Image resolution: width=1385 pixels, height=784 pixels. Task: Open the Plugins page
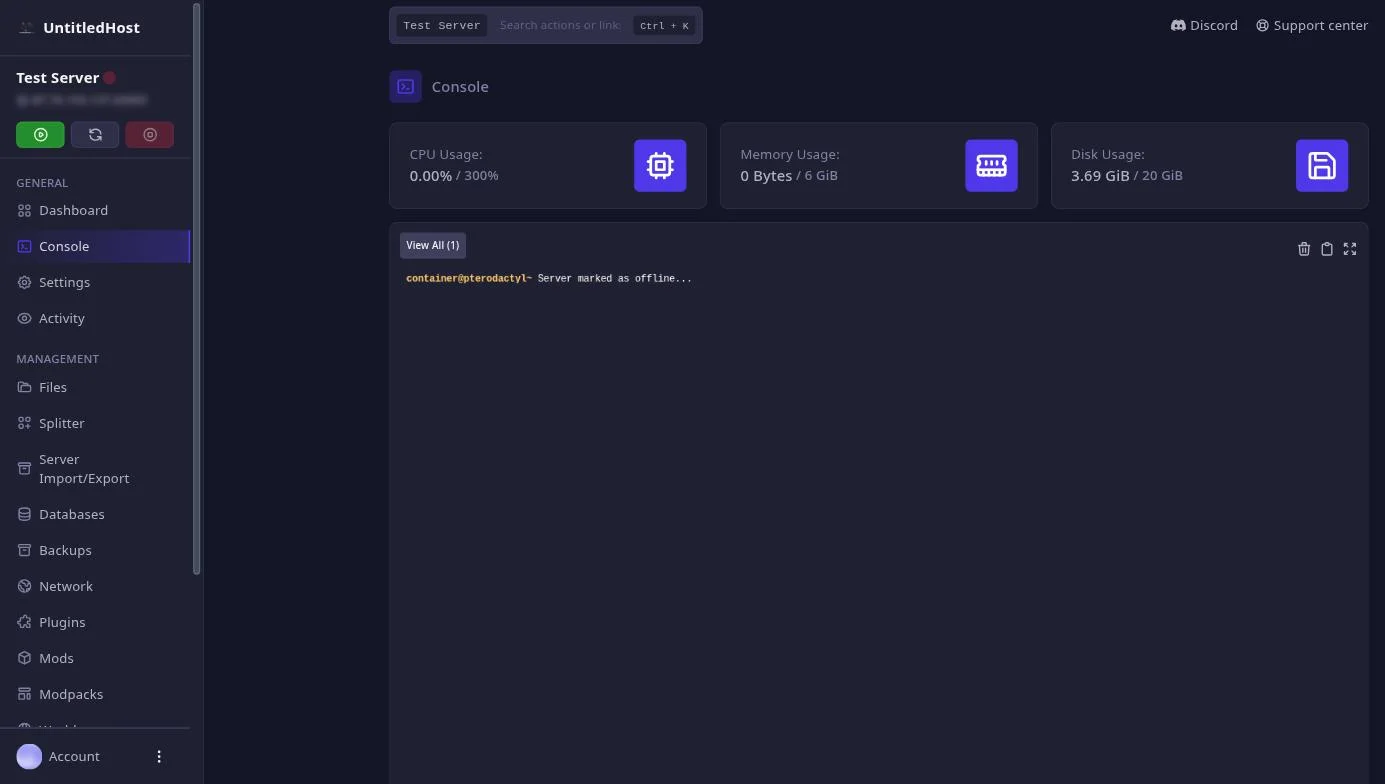pos(95,622)
